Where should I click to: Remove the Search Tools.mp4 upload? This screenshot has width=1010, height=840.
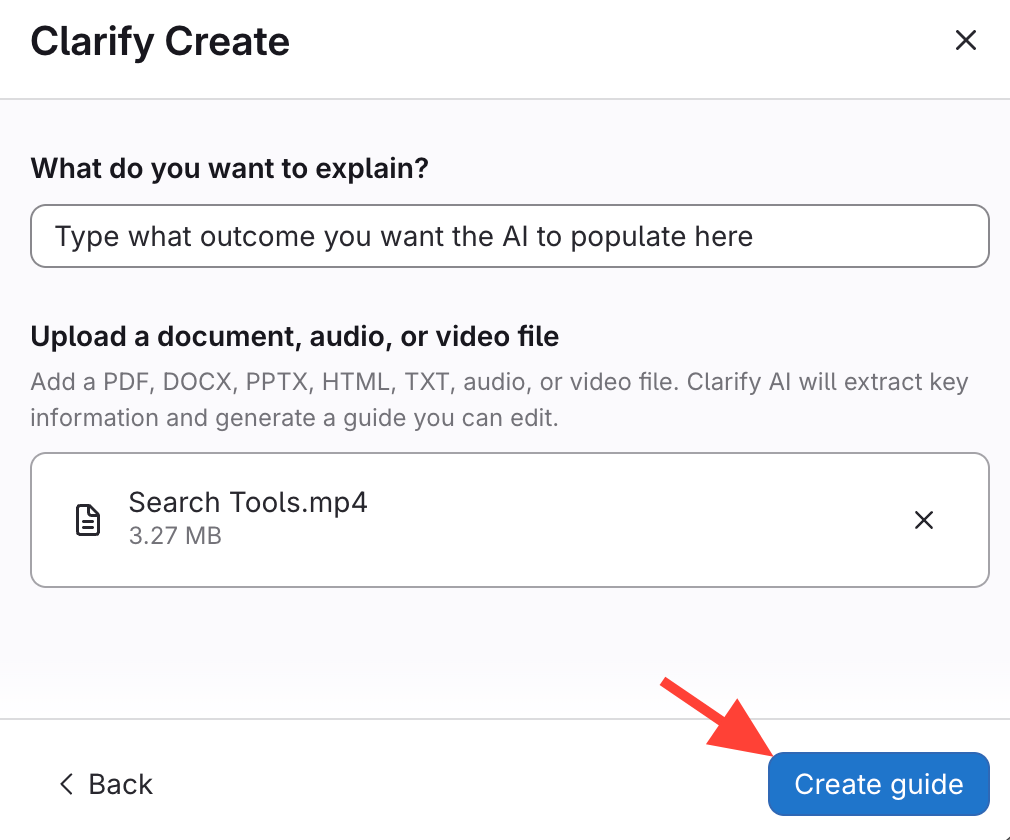coord(924,520)
